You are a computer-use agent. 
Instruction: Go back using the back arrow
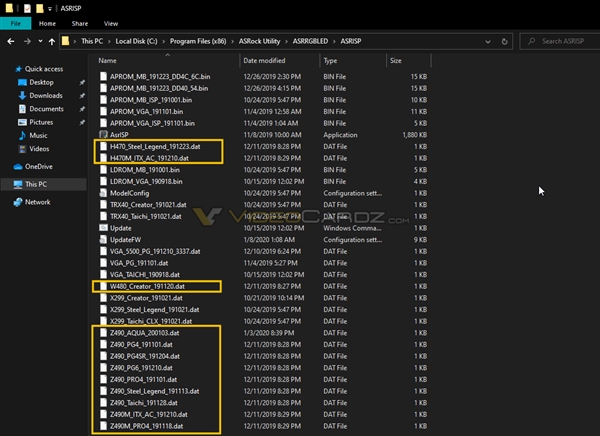pyautogui.click(x=9, y=41)
